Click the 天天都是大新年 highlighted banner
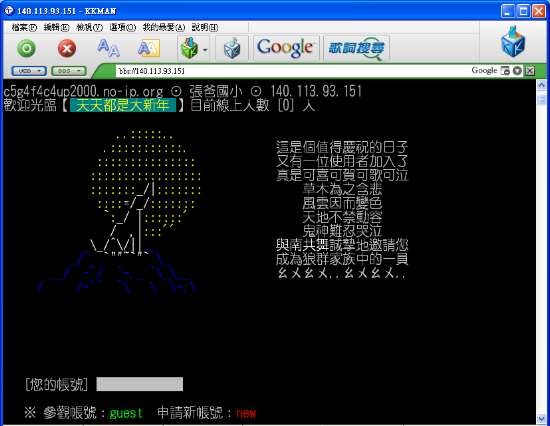The height and width of the screenshot is (426, 550). [x=123, y=105]
